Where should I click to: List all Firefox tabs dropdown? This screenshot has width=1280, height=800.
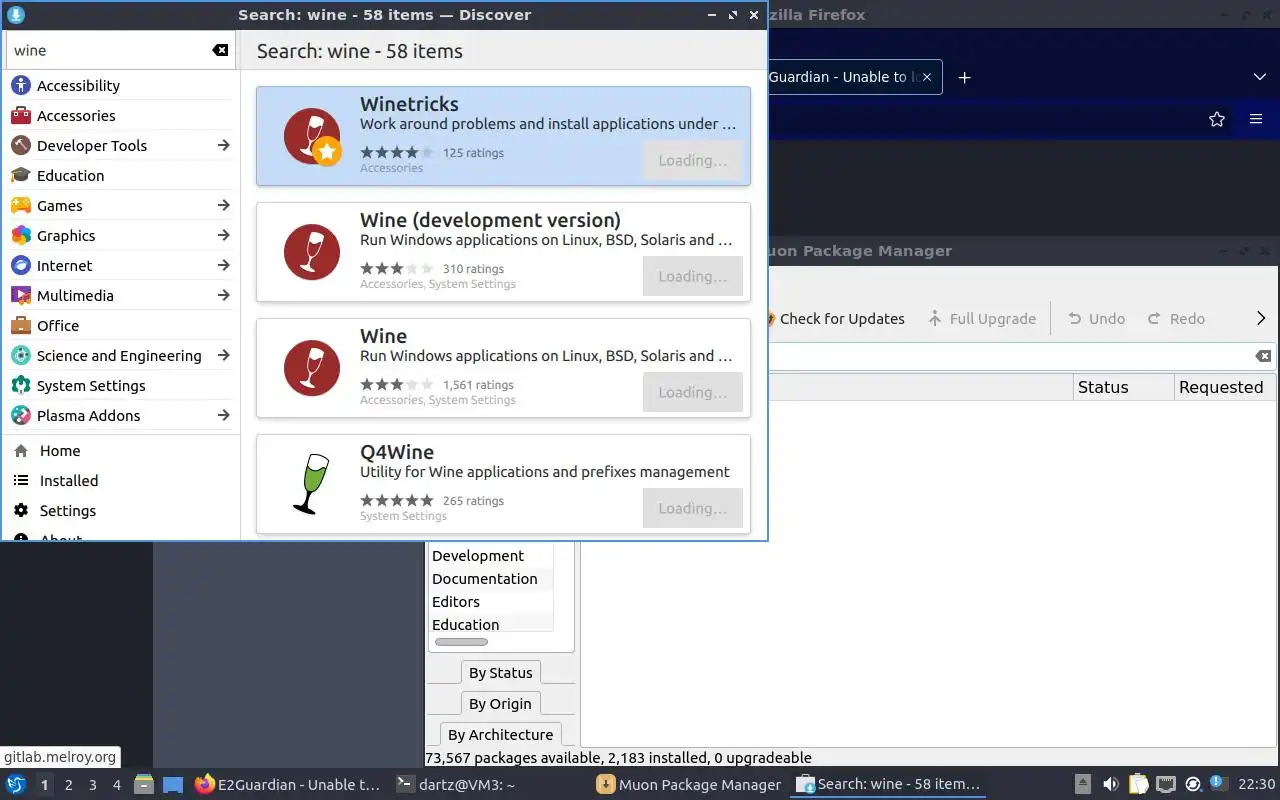click(x=1260, y=77)
